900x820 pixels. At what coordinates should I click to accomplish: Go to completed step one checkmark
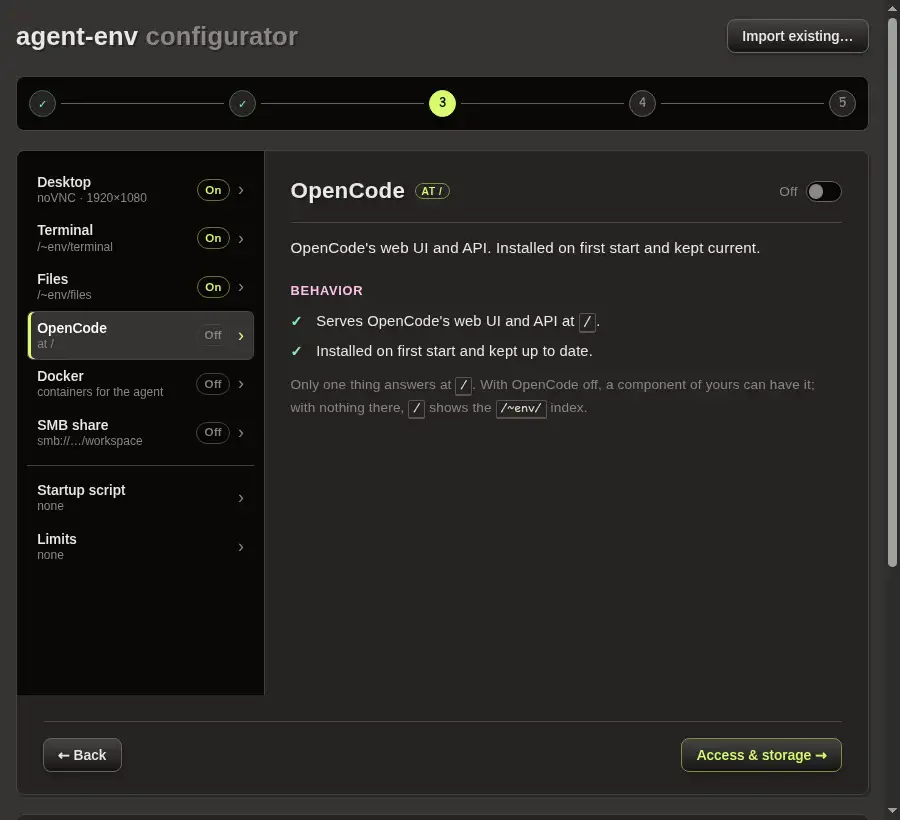(42, 104)
